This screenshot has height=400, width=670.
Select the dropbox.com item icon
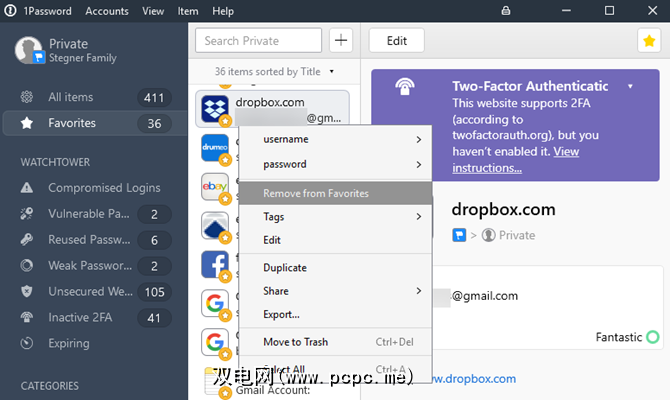[215, 109]
